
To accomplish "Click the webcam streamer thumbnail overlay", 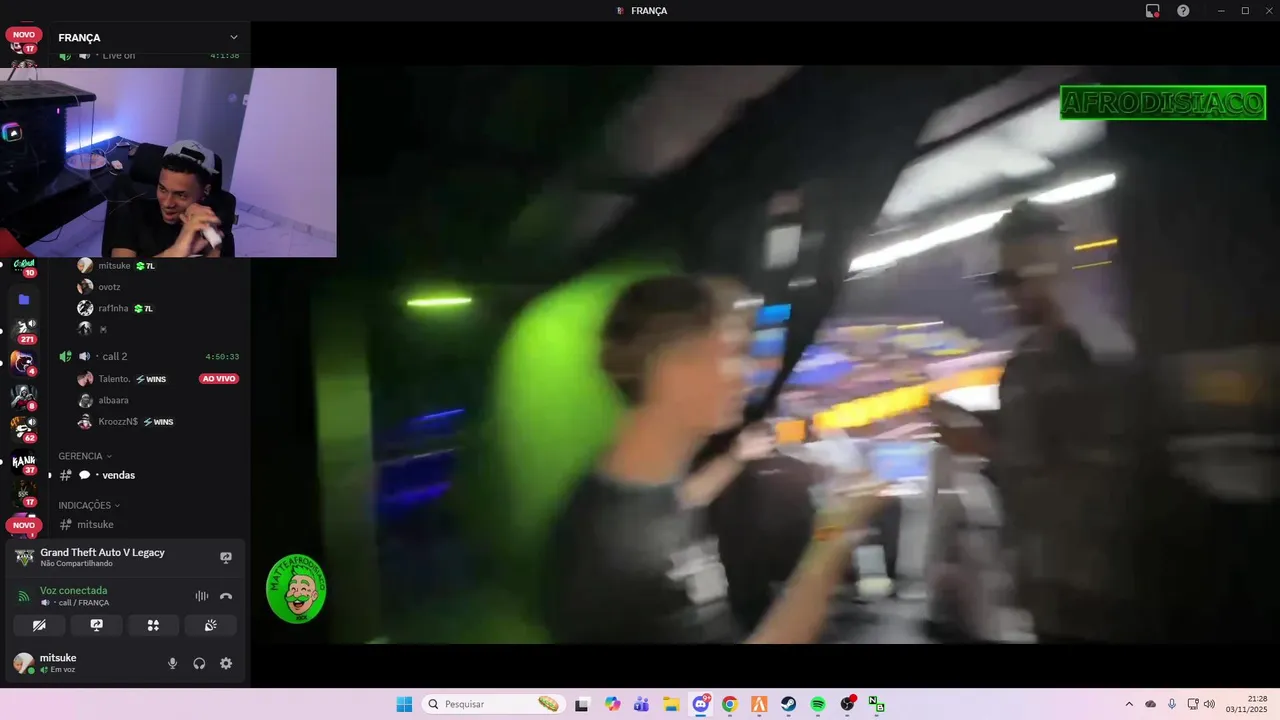I will (x=168, y=162).
